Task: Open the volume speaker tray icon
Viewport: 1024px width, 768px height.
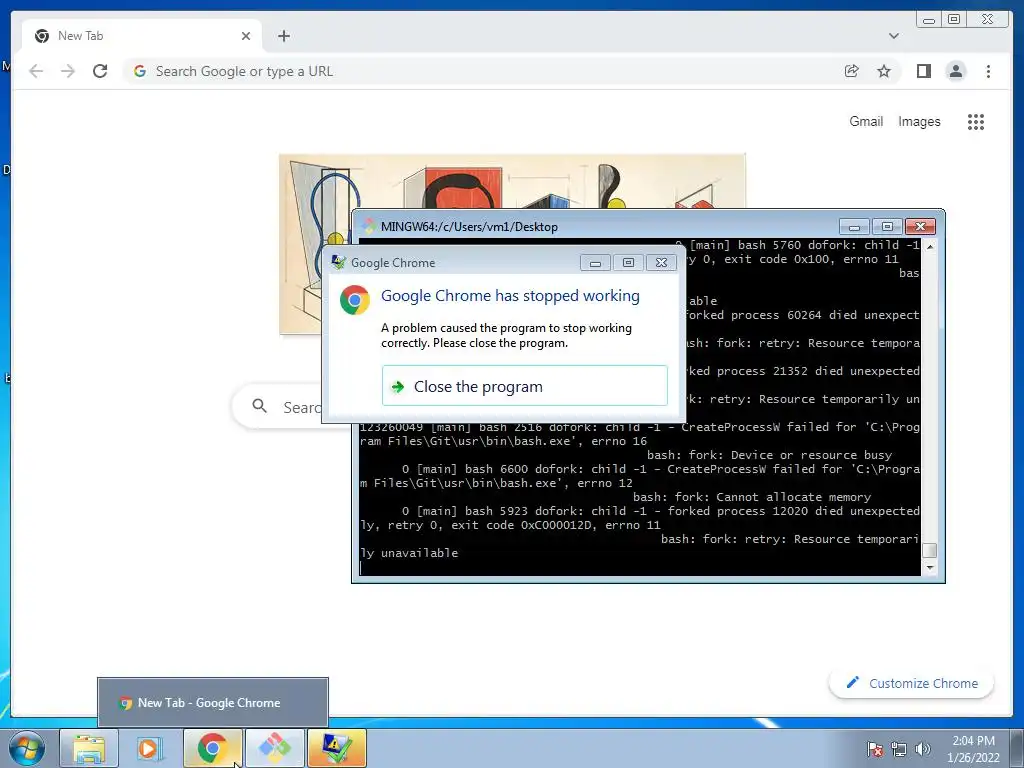Action: point(923,749)
